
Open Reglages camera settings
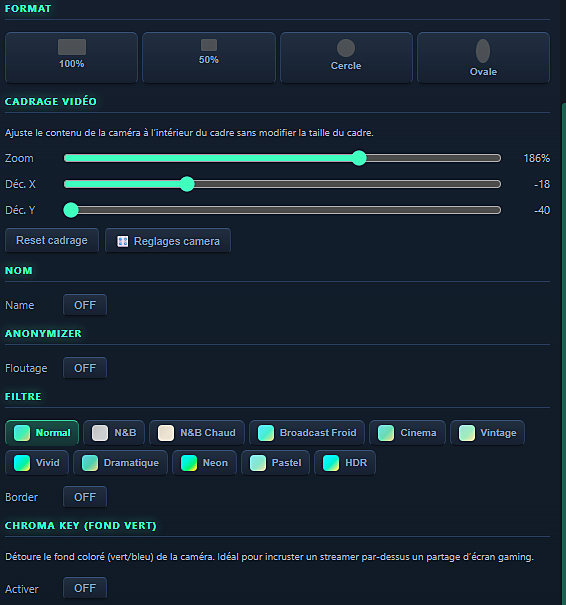pos(168,241)
